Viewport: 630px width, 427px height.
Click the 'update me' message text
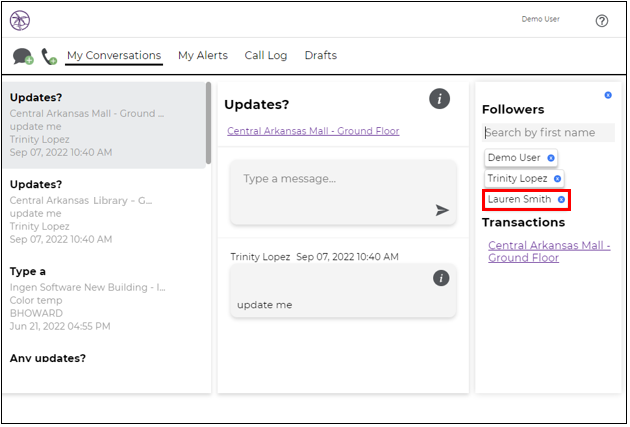[x=264, y=305]
